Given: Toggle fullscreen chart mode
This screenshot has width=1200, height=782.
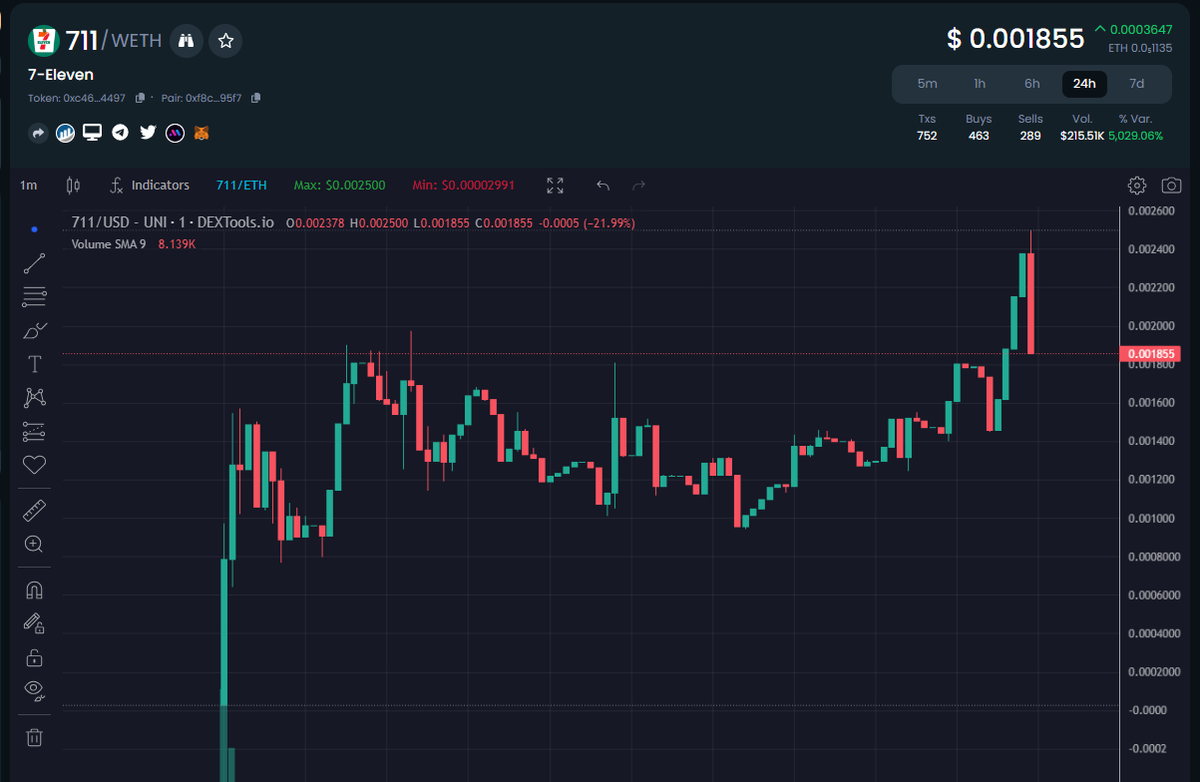Looking at the screenshot, I should [555, 185].
